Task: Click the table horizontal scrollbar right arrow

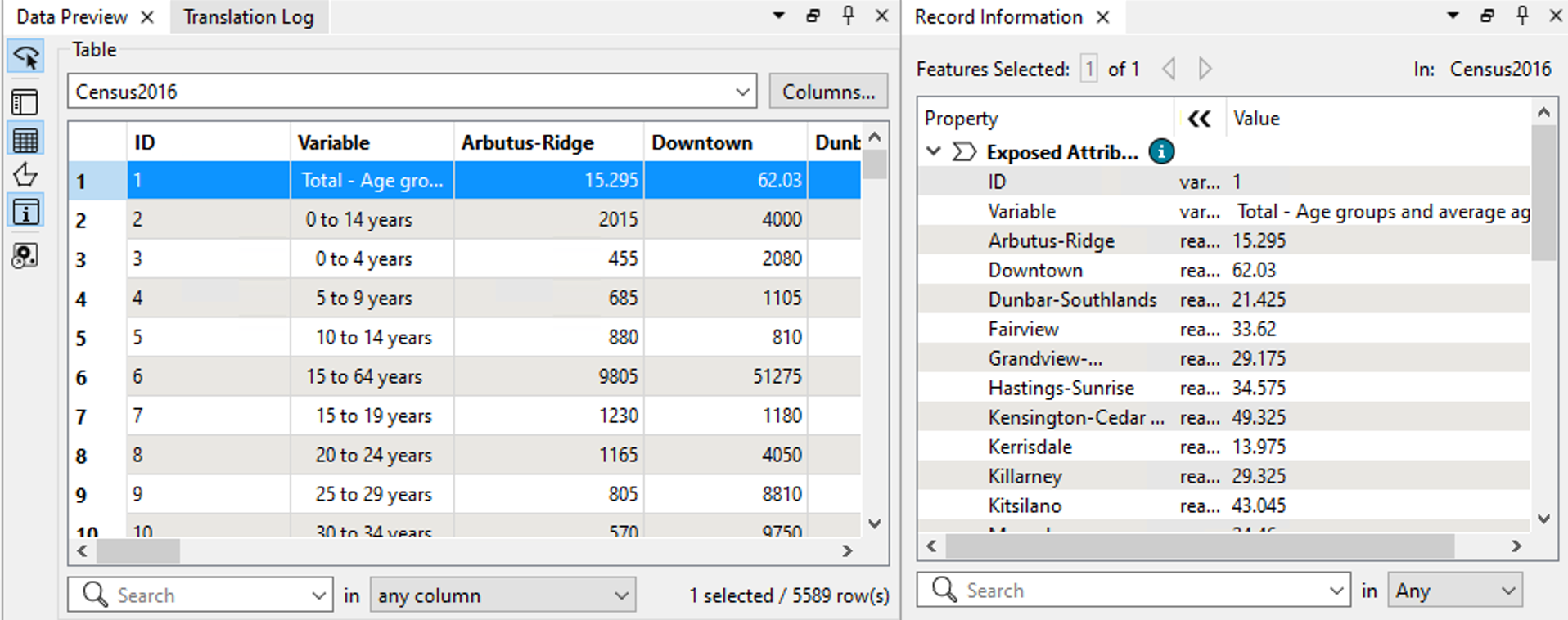Action: point(848,551)
